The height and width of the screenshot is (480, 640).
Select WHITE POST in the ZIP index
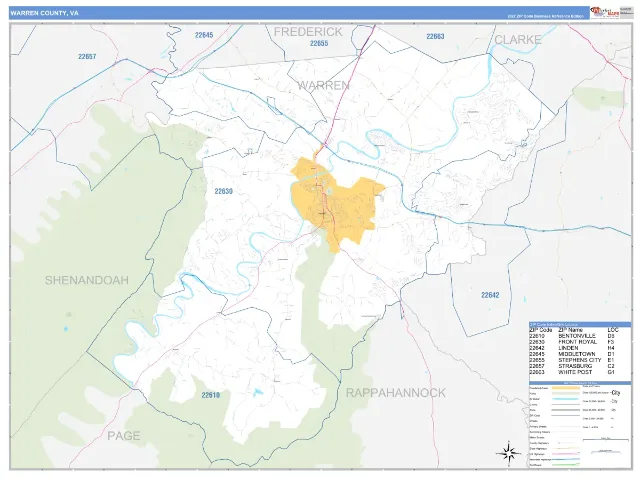click(x=575, y=372)
